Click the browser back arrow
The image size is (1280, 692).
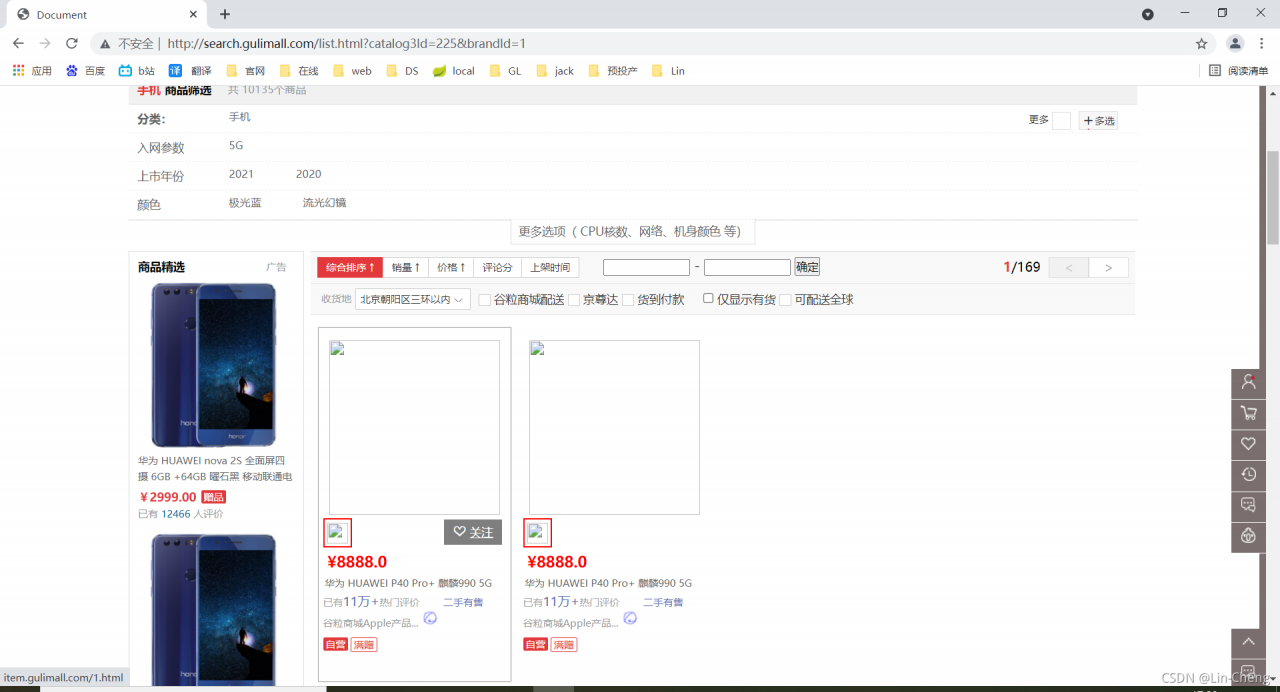[18, 43]
